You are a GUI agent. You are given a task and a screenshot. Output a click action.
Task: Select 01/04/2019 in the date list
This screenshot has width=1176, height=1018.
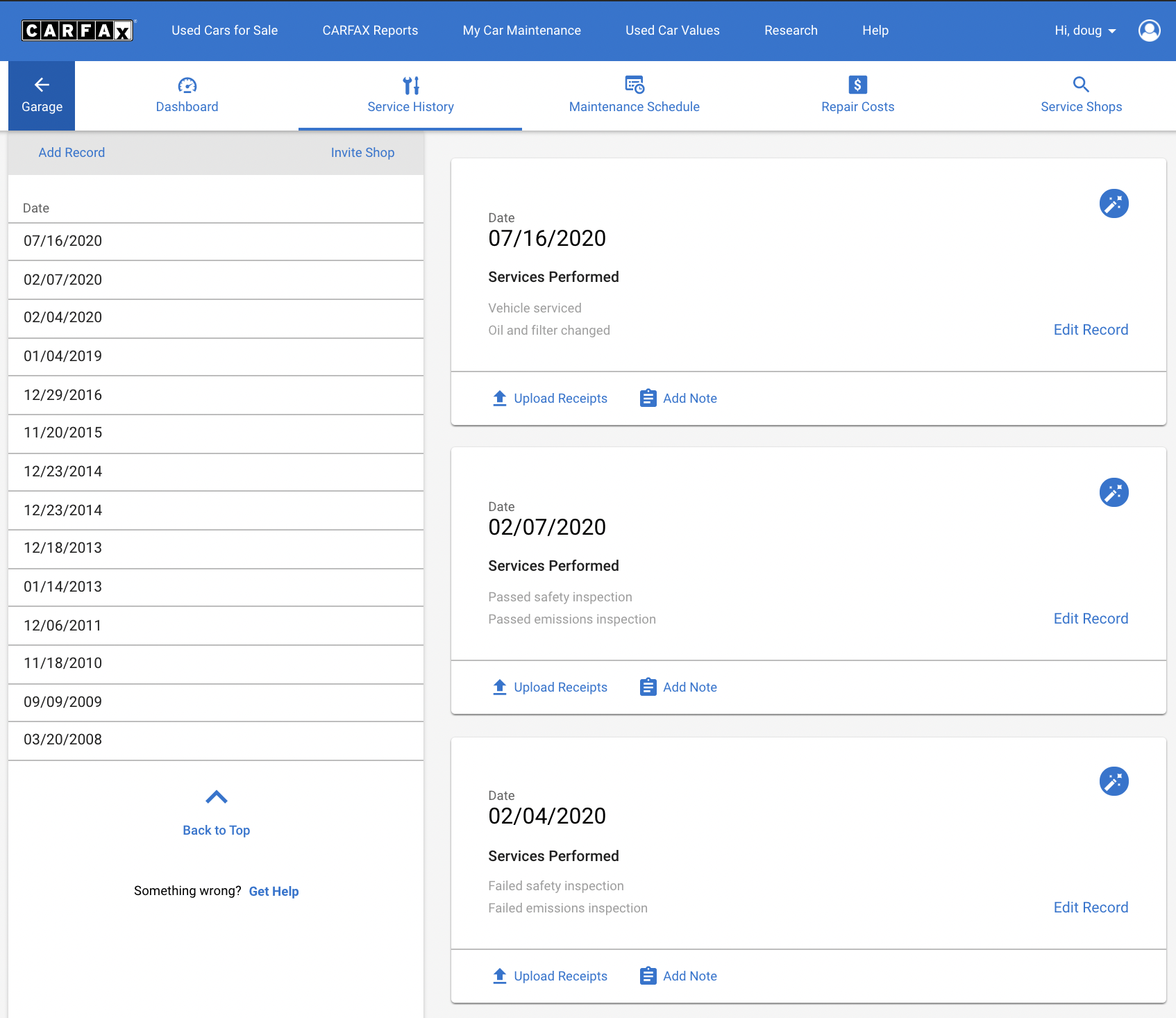(x=216, y=357)
